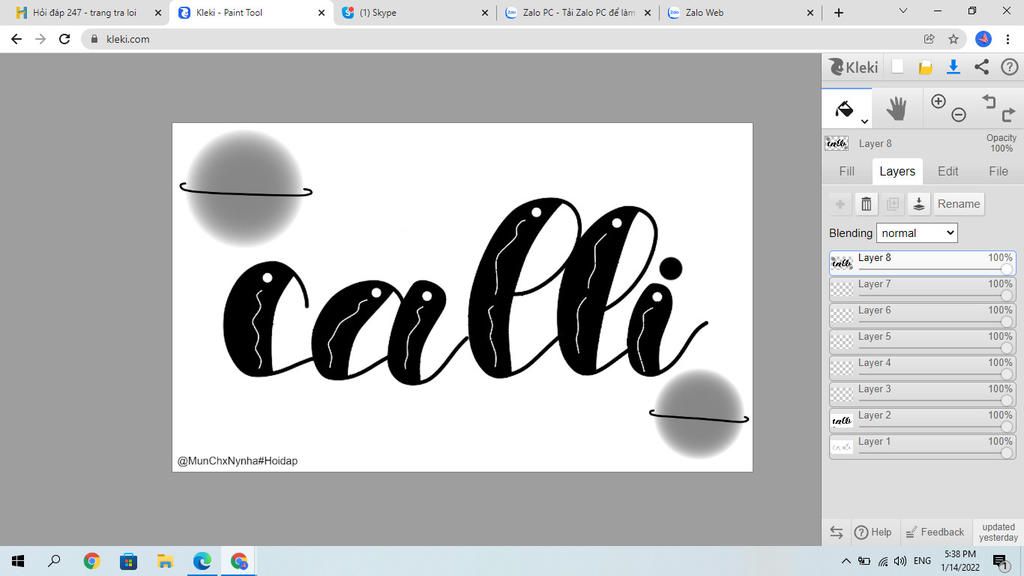Share the drawing

coord(981,67)
